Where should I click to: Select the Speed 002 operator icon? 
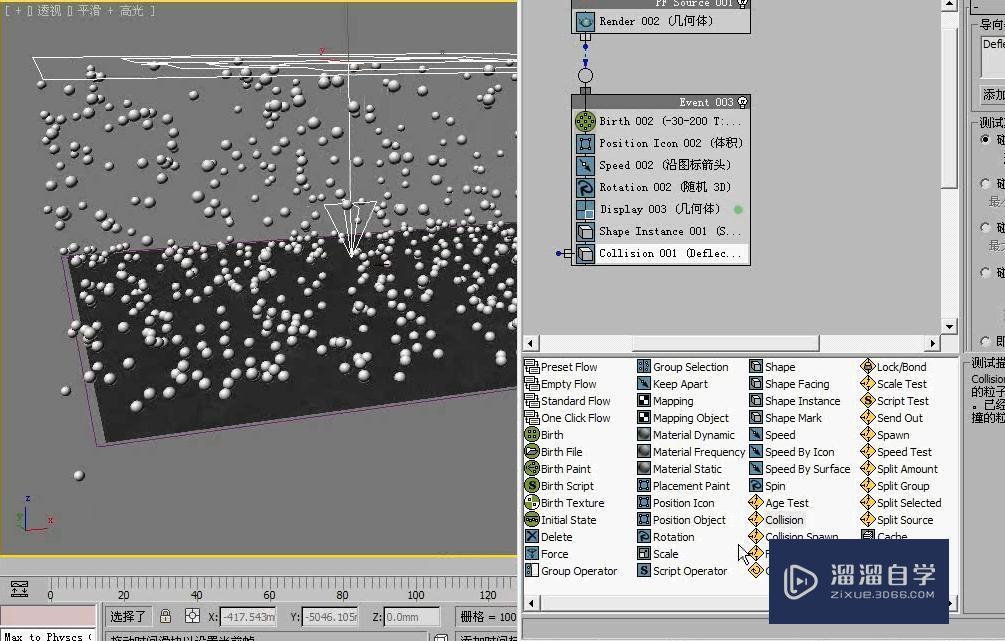coord(585,165)
